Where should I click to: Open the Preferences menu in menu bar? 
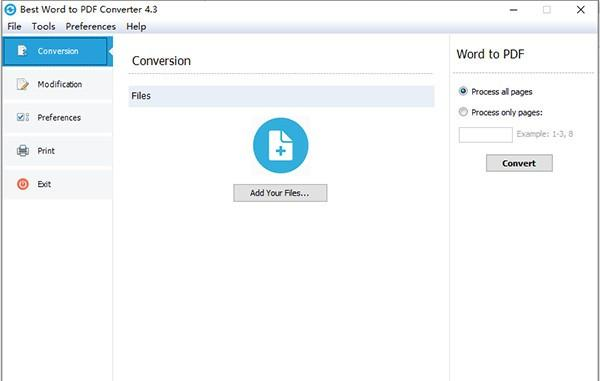click(x=91, y=26)
